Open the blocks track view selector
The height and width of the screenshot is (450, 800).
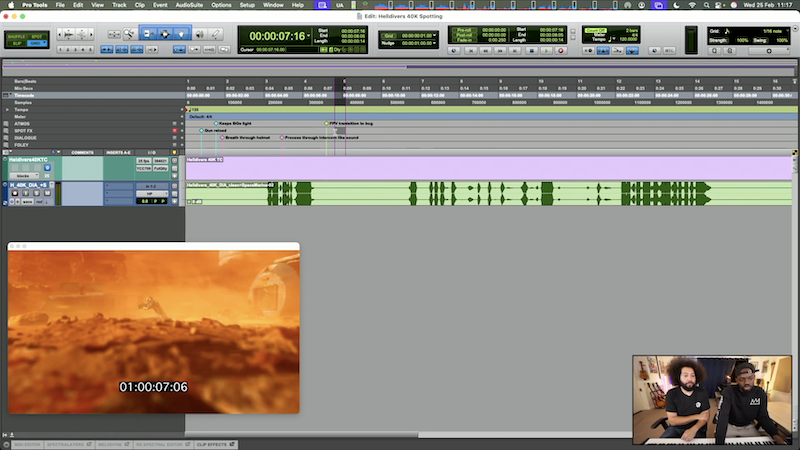23,175
